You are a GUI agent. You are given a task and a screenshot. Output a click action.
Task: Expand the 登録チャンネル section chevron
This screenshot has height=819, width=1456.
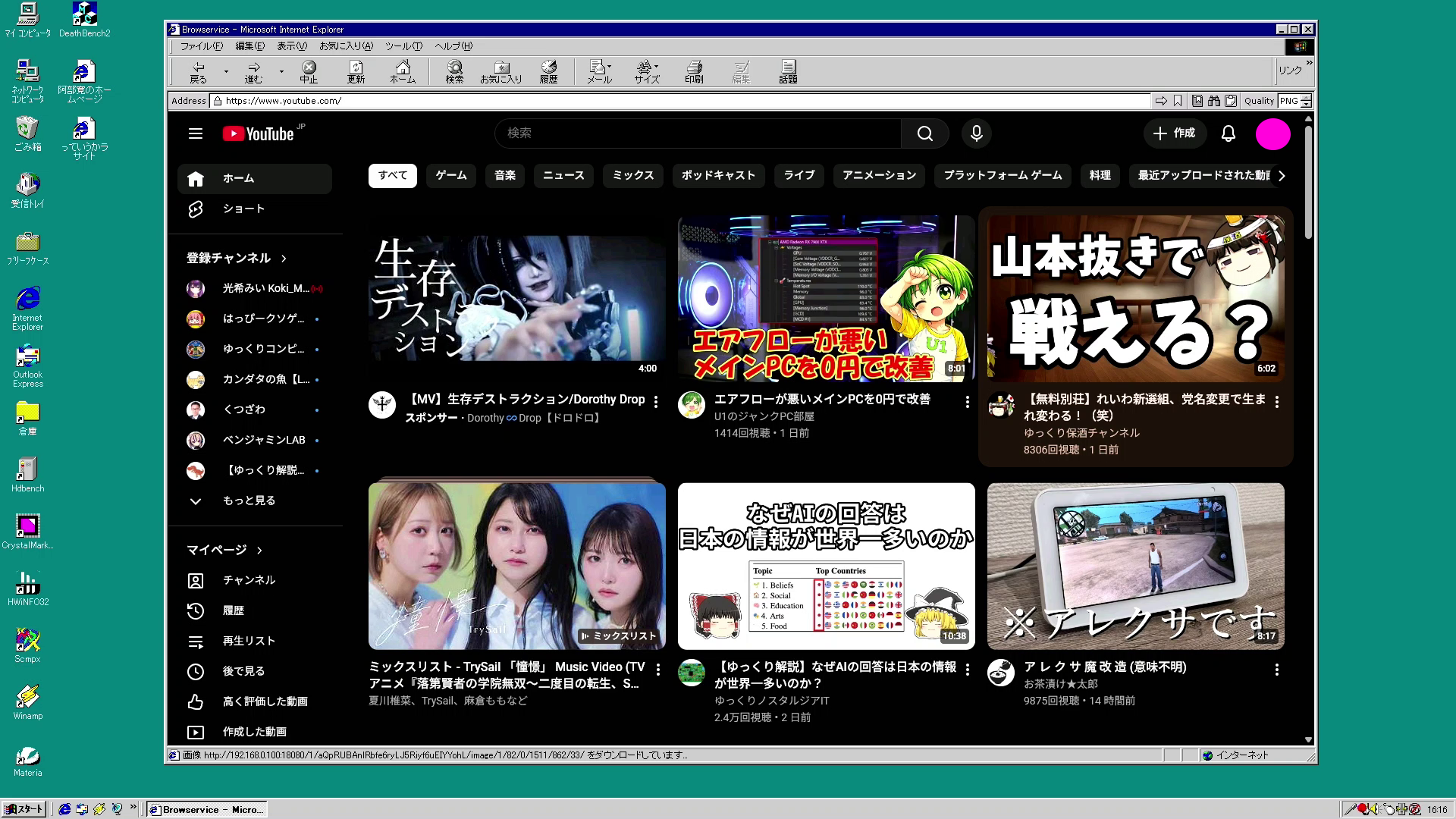[x=284, y=259]
